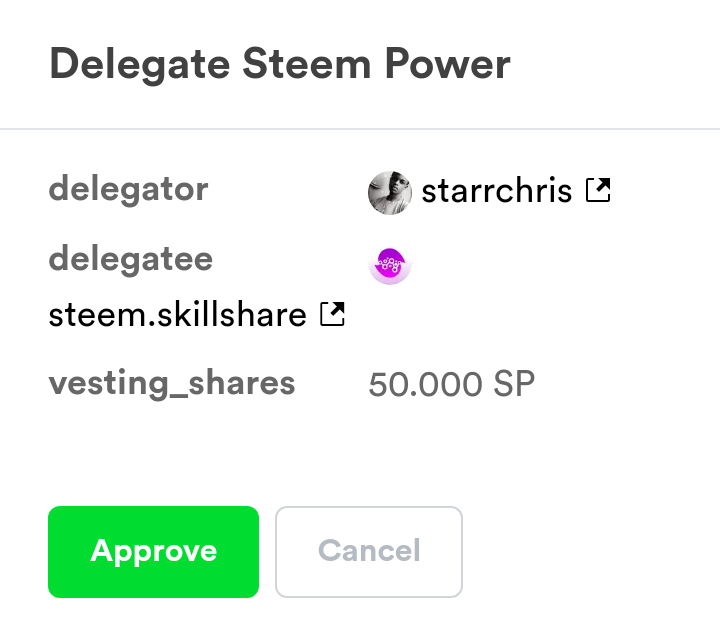The width and height of the screenshot is (720, 634).
Task: Click the word Power in the title
Action: [448, 64]
